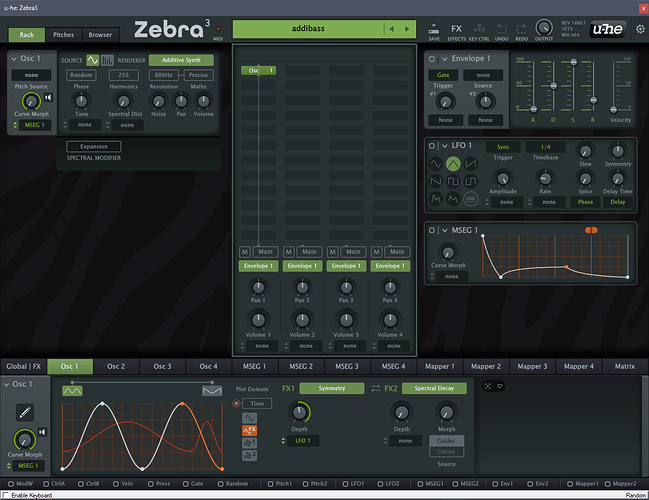Screen dimensions: 649x500
Task: Select next preset arrow
Action: [x=407, y=29]
